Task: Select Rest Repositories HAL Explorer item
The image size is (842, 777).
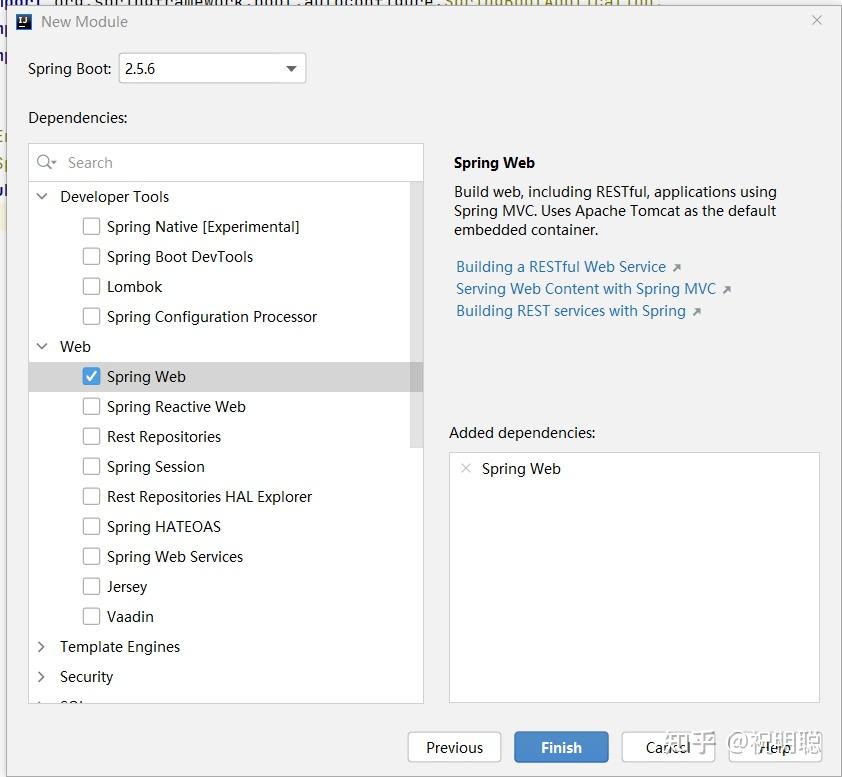Action: point(209,496)
